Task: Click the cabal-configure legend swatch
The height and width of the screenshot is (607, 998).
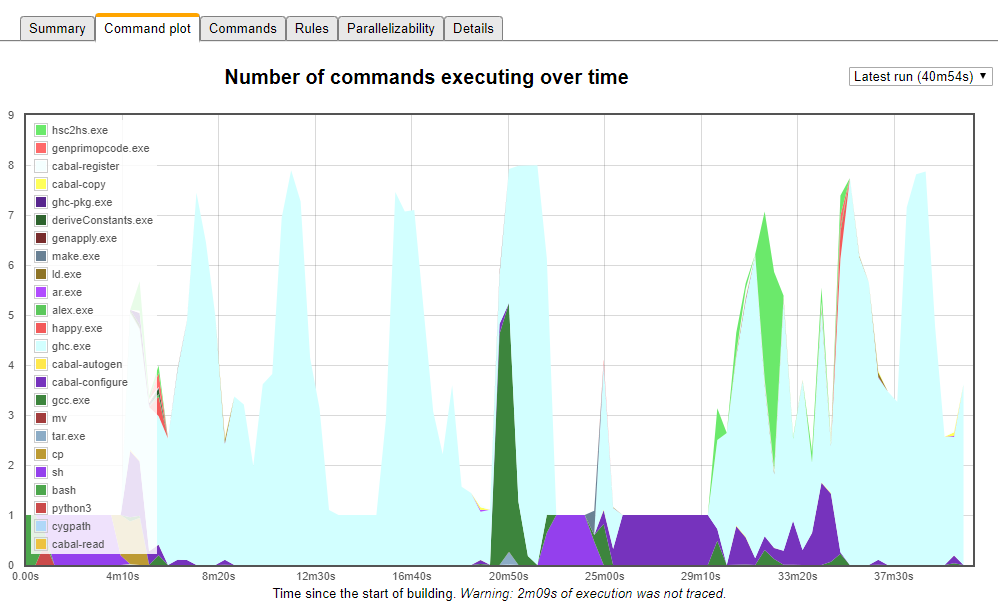Action: pyautogui.click(x=41, y=382)
